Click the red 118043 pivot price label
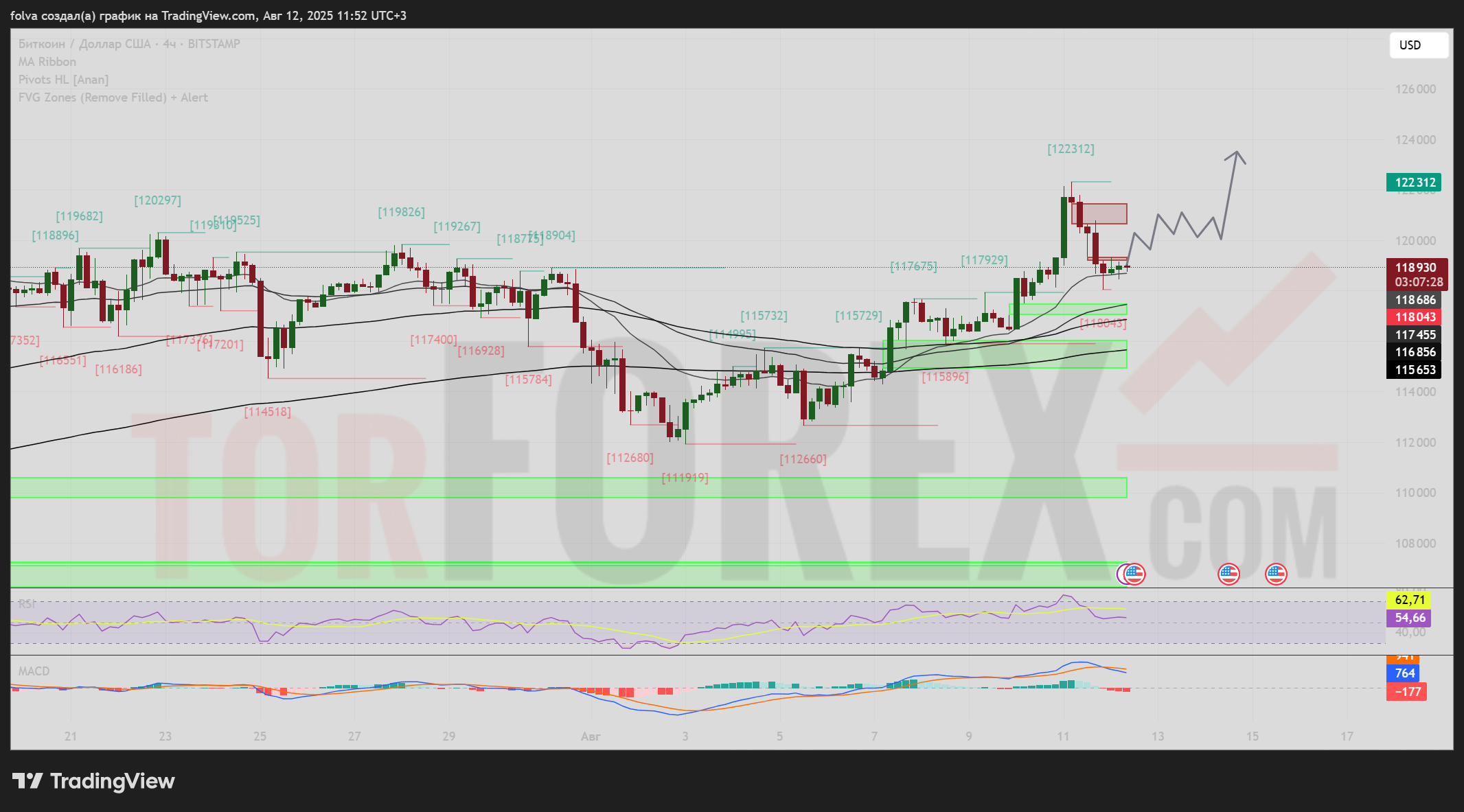 [1415, 317]
